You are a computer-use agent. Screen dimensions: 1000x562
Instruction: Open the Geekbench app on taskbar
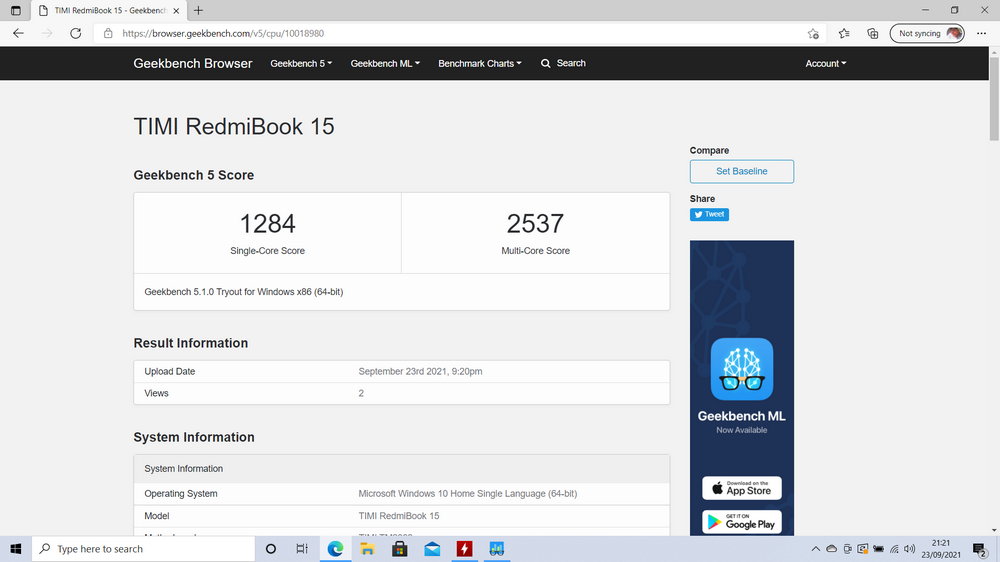coord(497,549)
